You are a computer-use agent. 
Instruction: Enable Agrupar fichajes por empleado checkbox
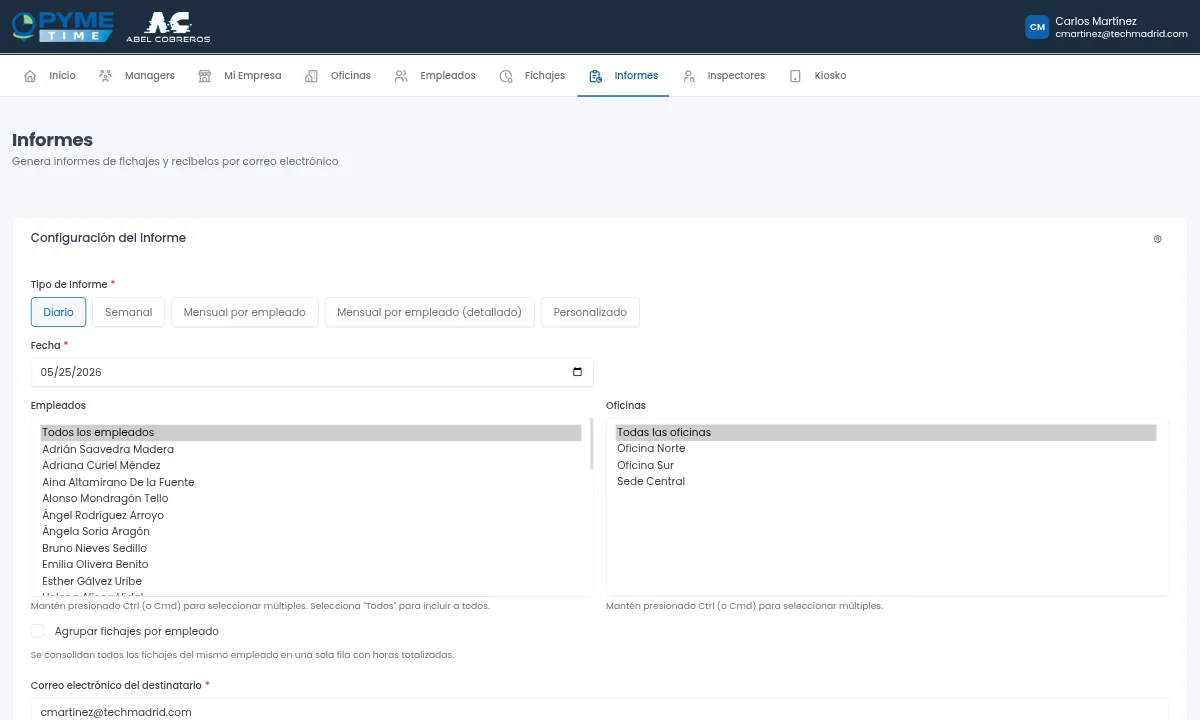tap(38, 631)
